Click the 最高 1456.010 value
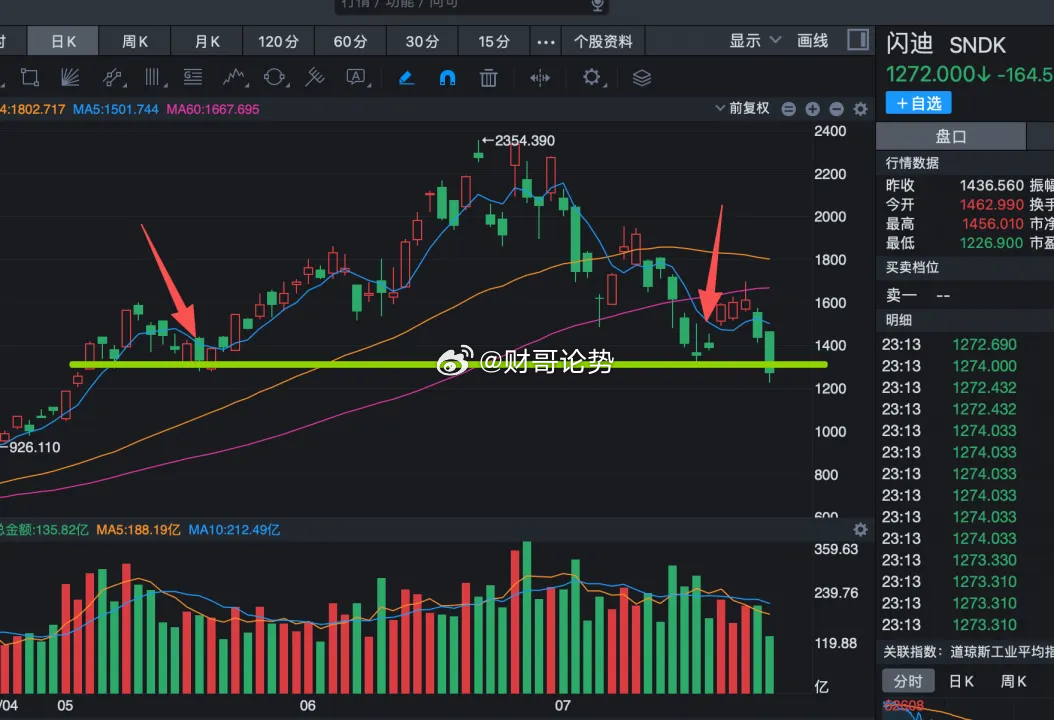 pos(992,223)
